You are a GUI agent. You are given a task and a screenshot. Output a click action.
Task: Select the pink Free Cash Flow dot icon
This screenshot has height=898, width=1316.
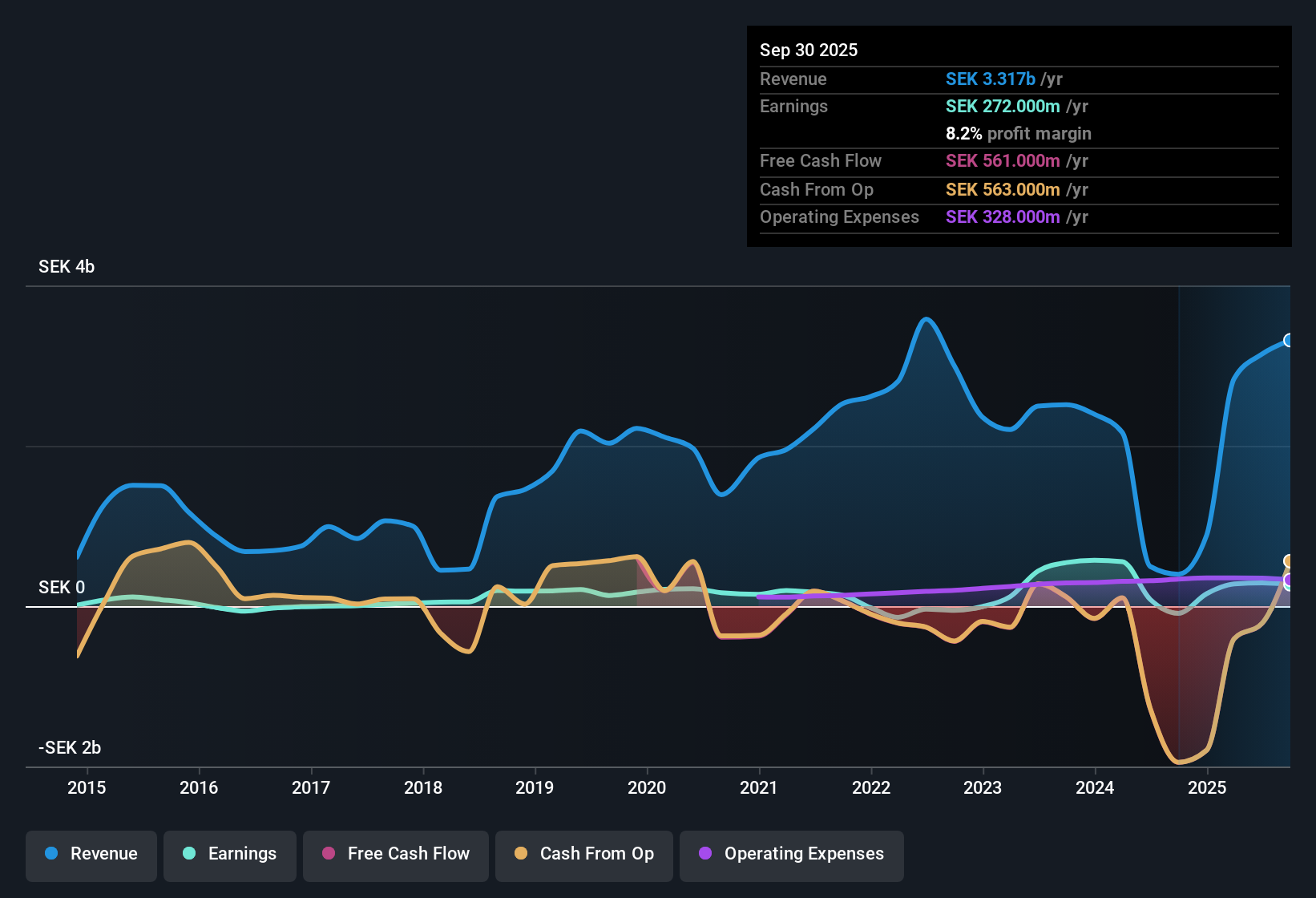[329, 854]
